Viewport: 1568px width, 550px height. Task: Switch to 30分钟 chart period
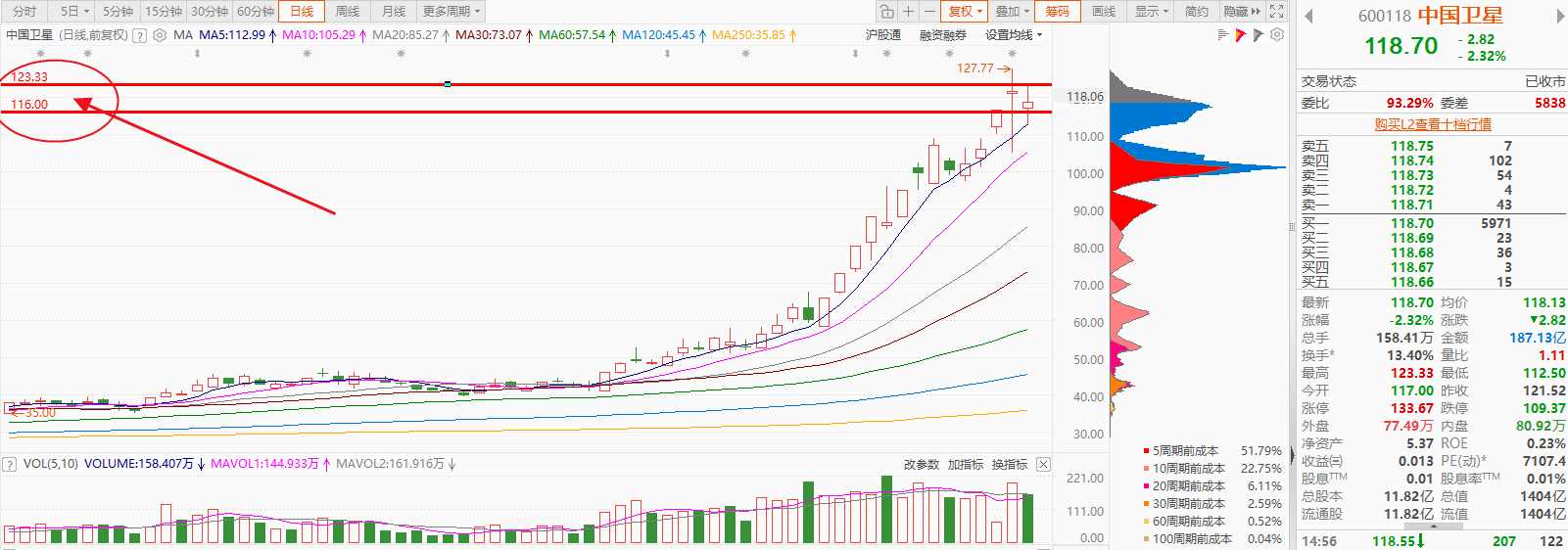pyautogui.click(x=210, y=12)
